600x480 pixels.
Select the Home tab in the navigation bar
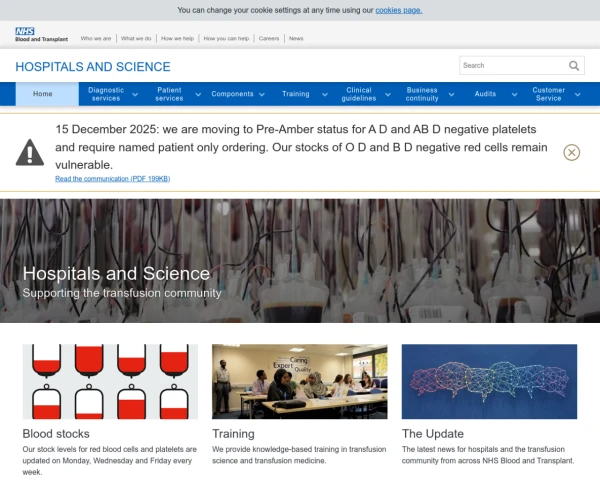[x=47, y=94]
